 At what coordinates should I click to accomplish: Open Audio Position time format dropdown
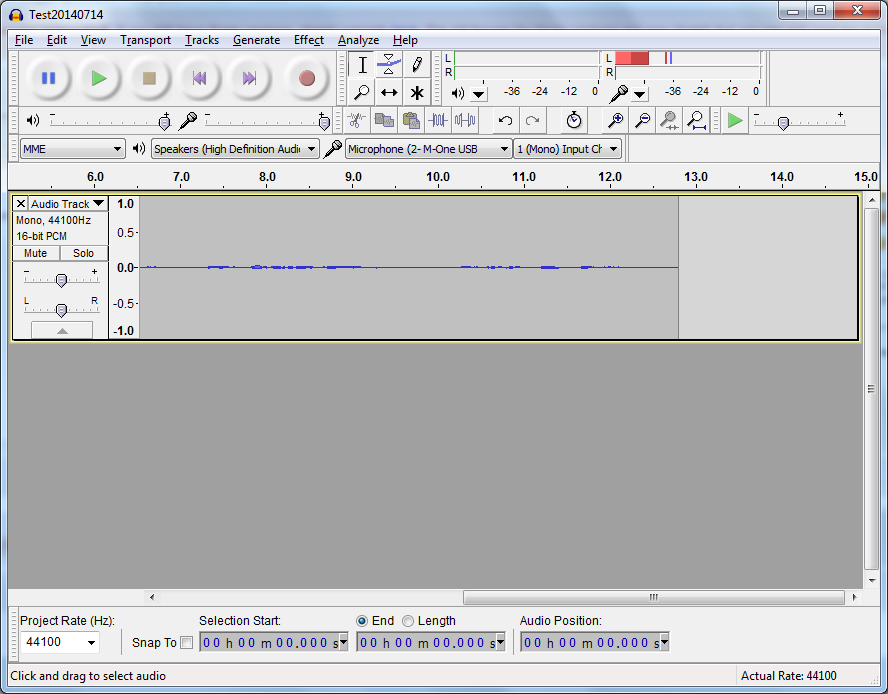[664, 642]
